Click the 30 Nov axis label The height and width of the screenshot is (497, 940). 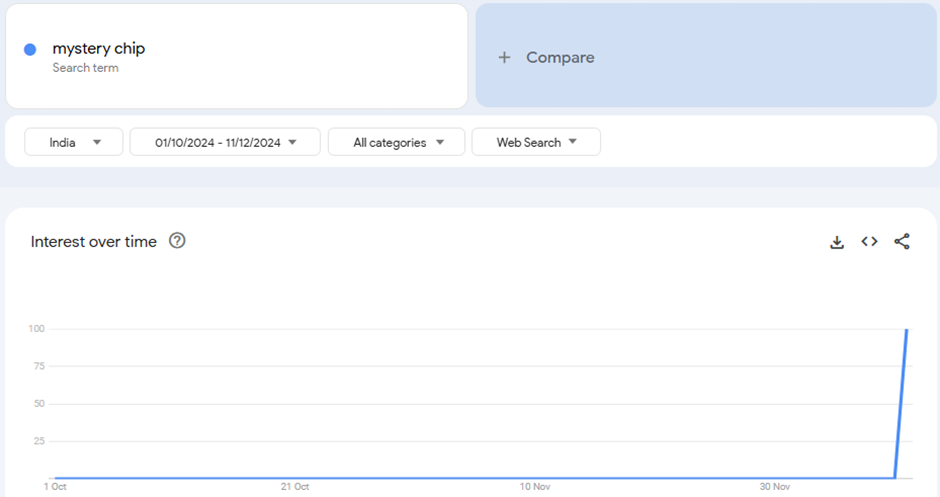[775, 487]
